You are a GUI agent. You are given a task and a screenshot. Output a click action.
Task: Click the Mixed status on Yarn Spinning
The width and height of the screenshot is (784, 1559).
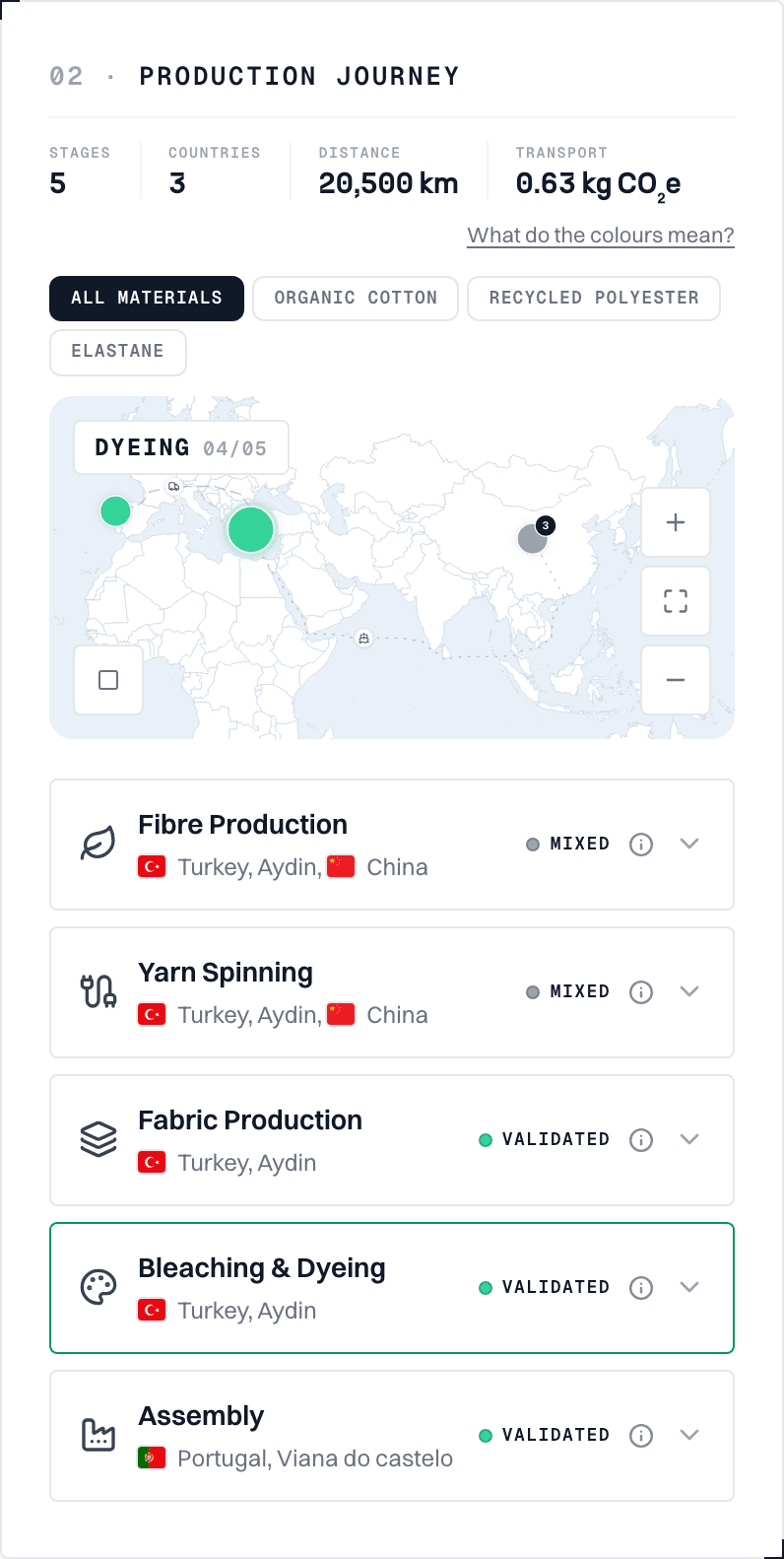(568, 992)
